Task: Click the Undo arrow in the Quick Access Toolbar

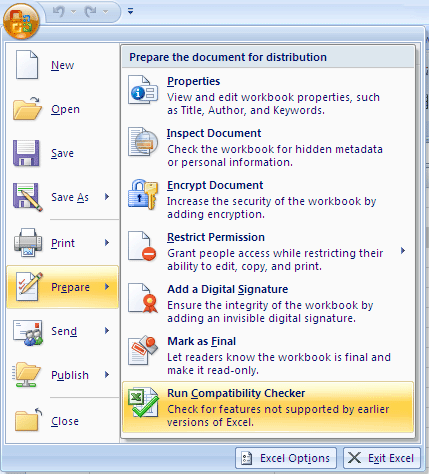Action: 59,12
